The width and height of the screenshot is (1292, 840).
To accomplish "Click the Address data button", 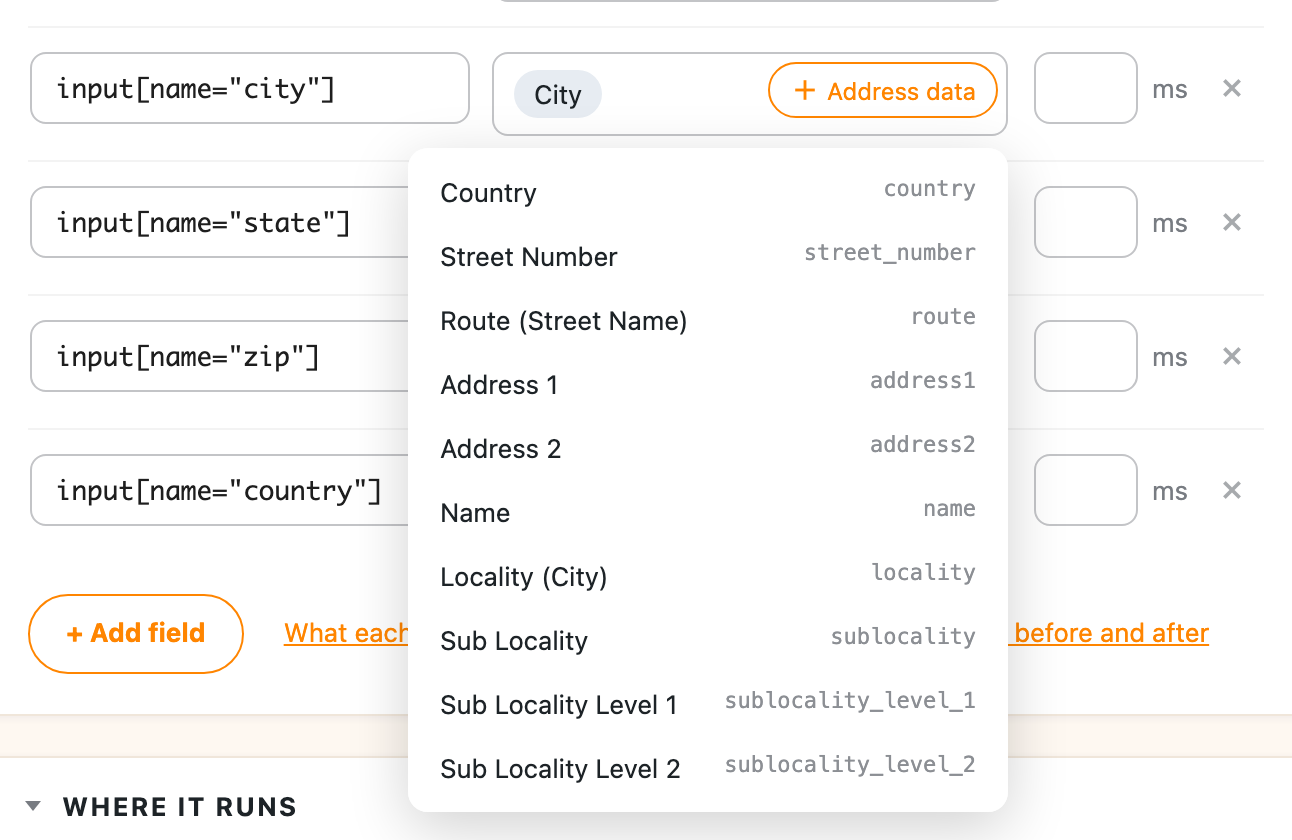I will 883,91.
